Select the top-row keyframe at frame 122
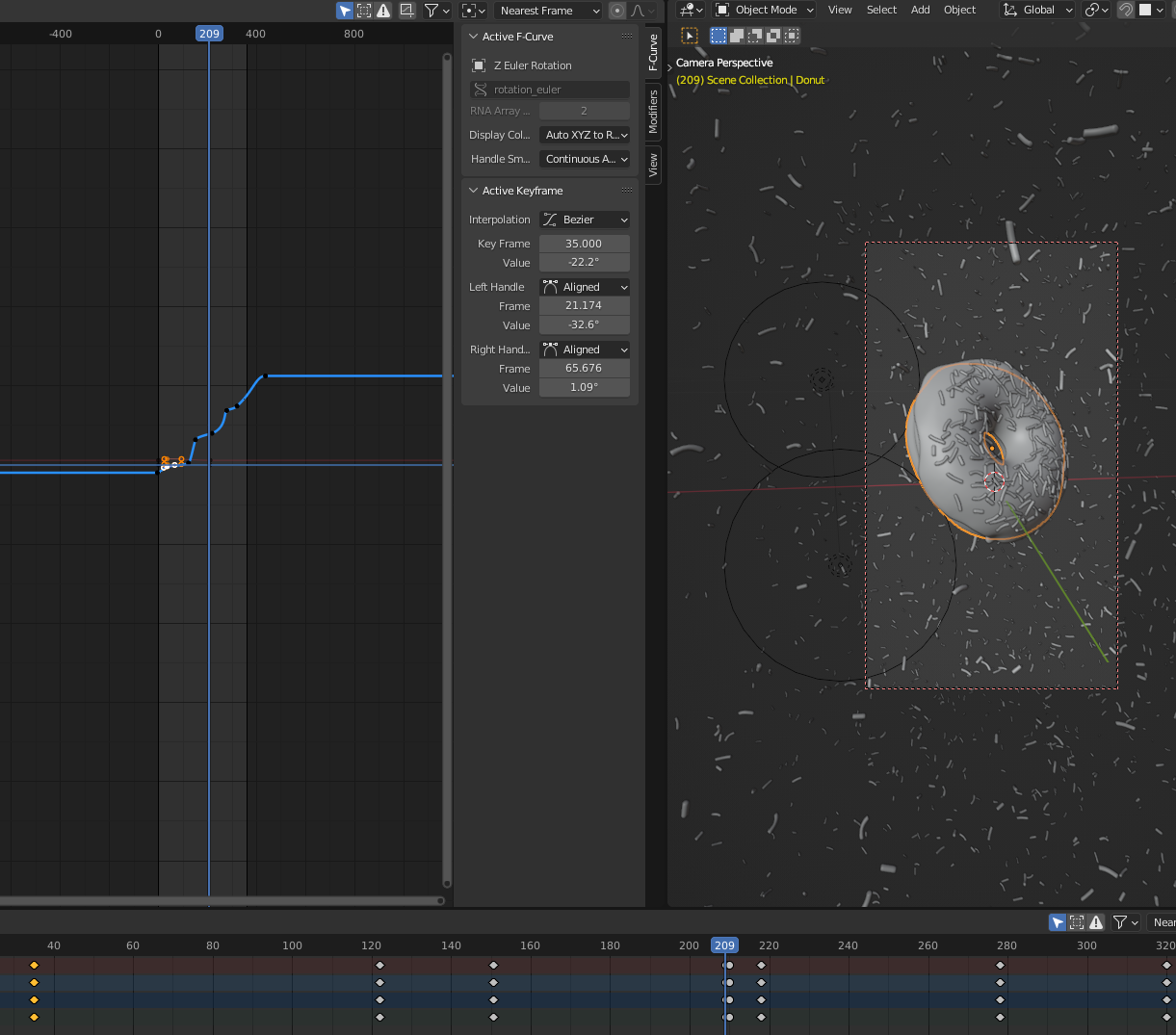The height and width of the screenshot is (1035, 1176). 379,965
